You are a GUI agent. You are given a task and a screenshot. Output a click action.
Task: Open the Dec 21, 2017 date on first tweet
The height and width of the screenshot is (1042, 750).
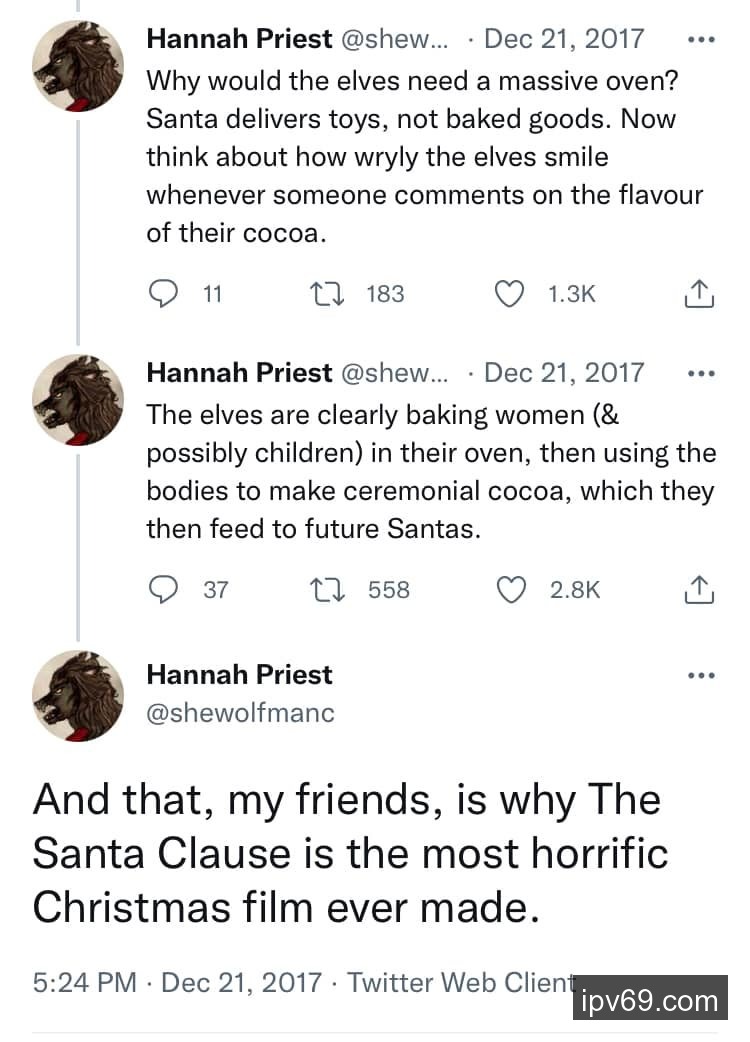click(x=564, y=39)
